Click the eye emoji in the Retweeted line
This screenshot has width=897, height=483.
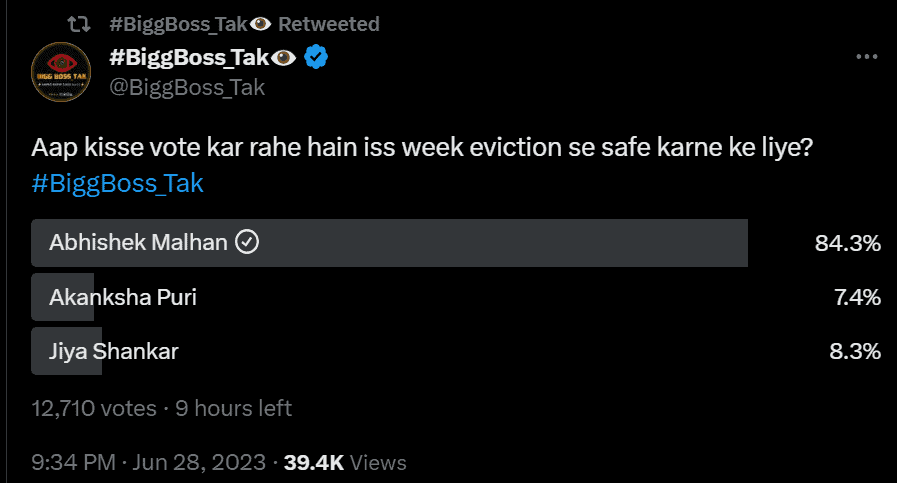260,23
